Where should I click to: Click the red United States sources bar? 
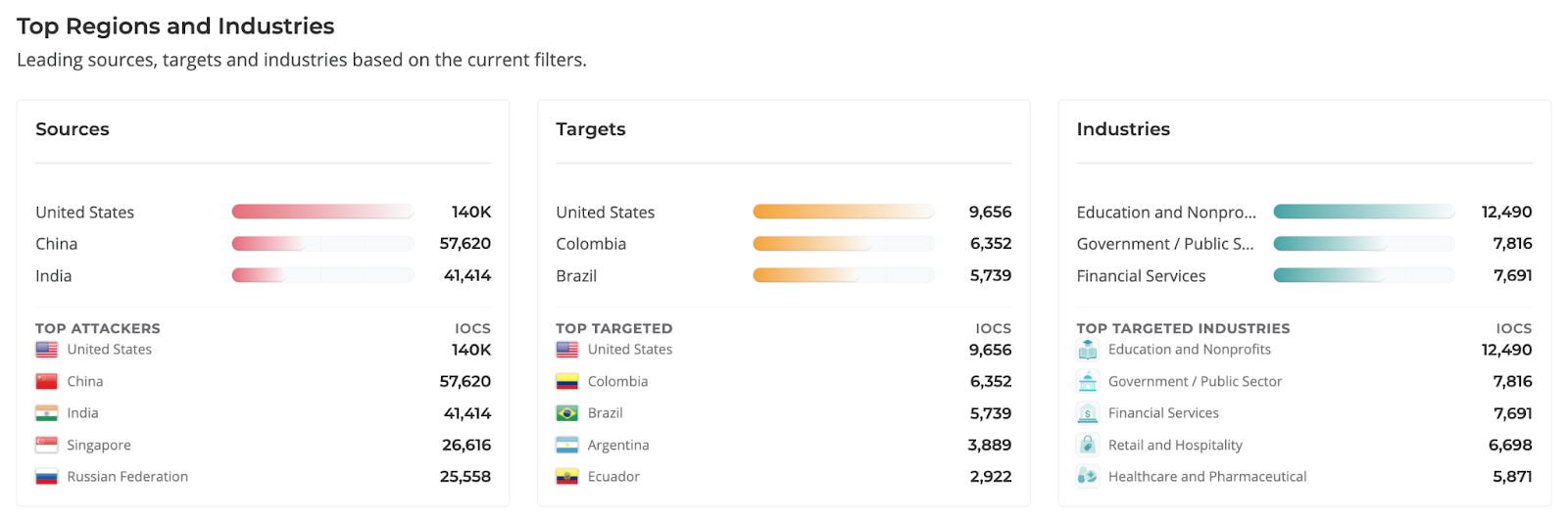point(322,212)
